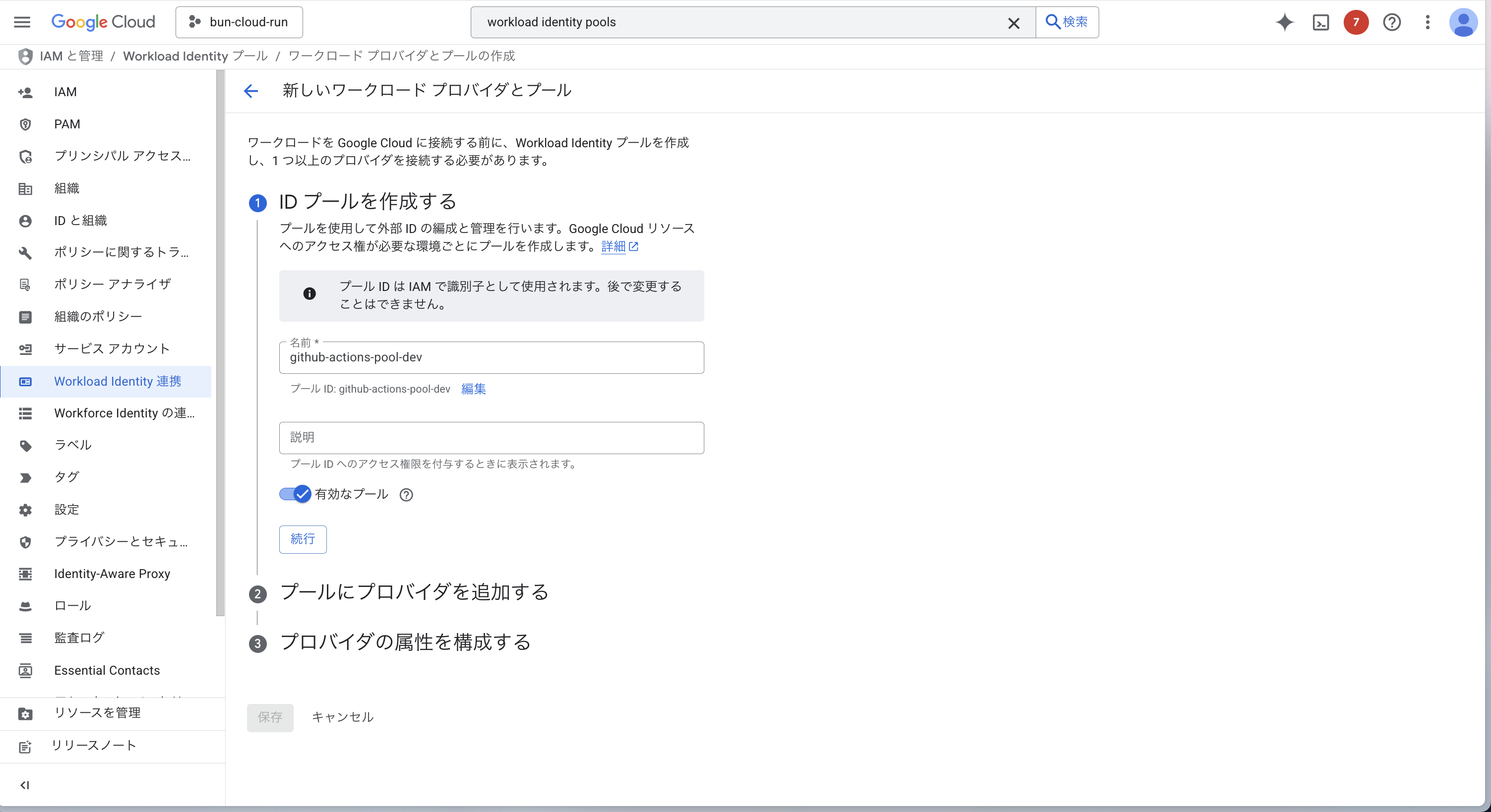1491x812 pixels.
Task: Click the 続行 button
Action: [x=303, y=539]
